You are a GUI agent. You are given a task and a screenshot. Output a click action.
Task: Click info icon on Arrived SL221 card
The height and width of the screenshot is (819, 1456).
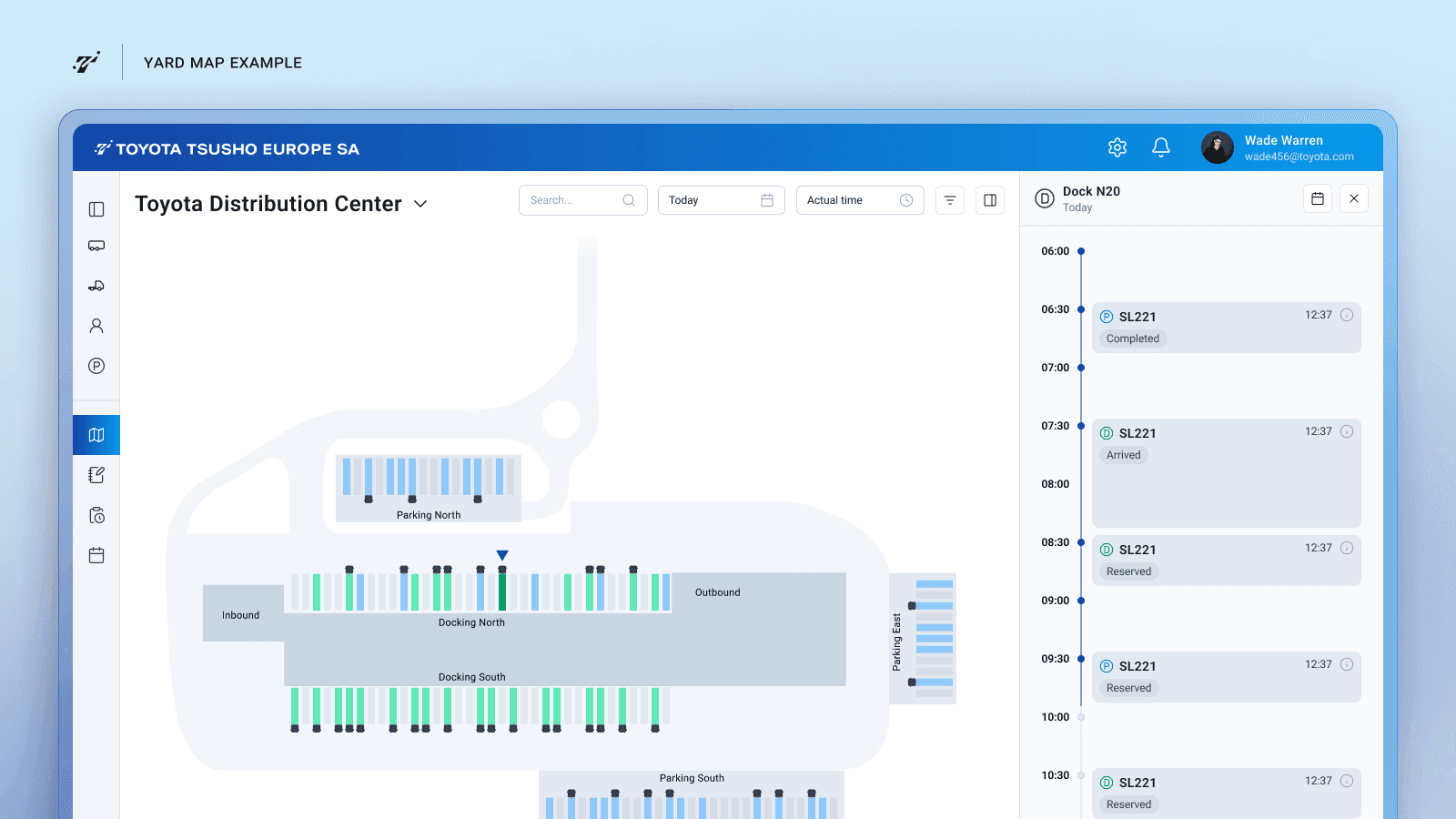(x=1347, y=431)
